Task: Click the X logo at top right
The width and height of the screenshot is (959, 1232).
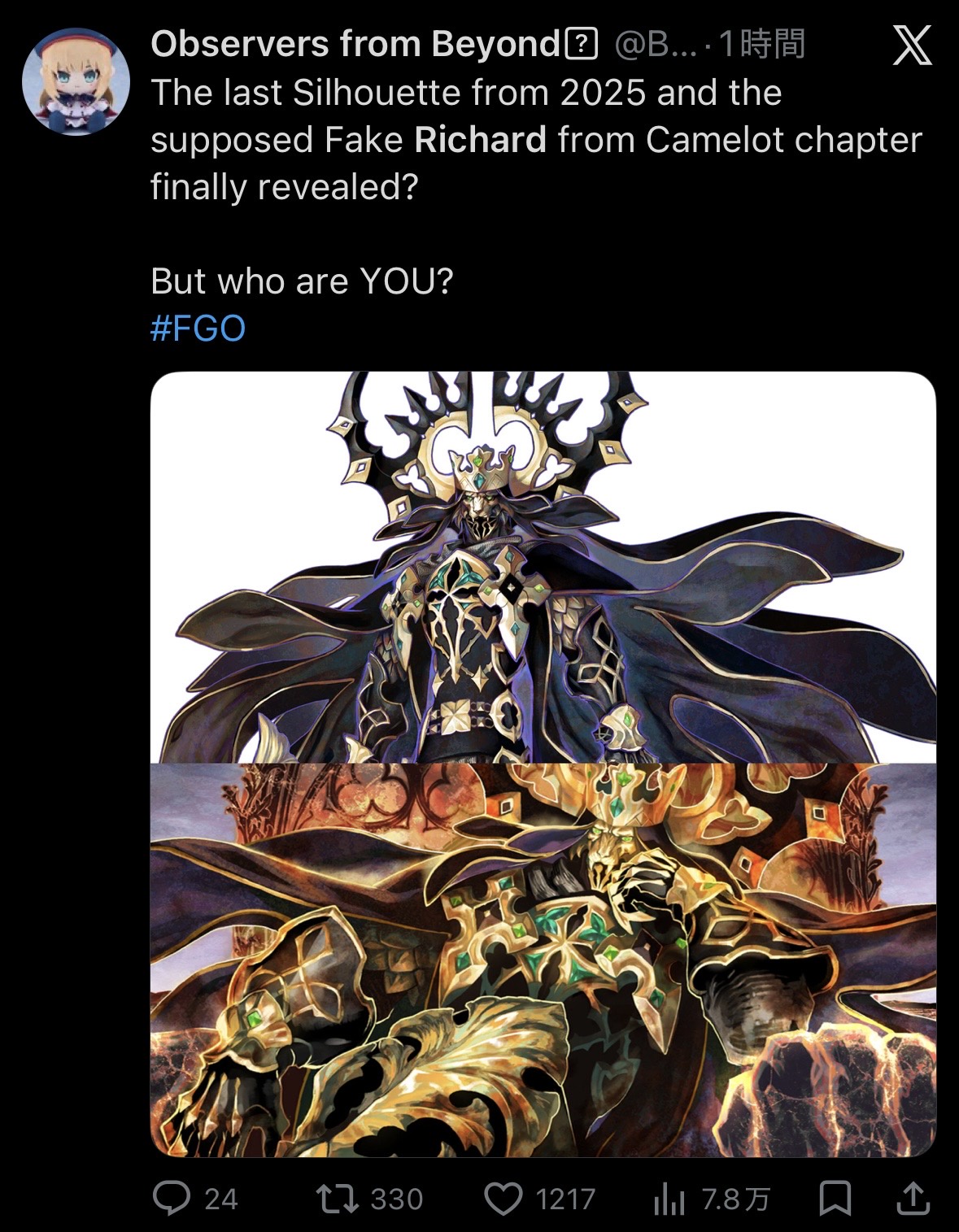Action: pos(913,45)
